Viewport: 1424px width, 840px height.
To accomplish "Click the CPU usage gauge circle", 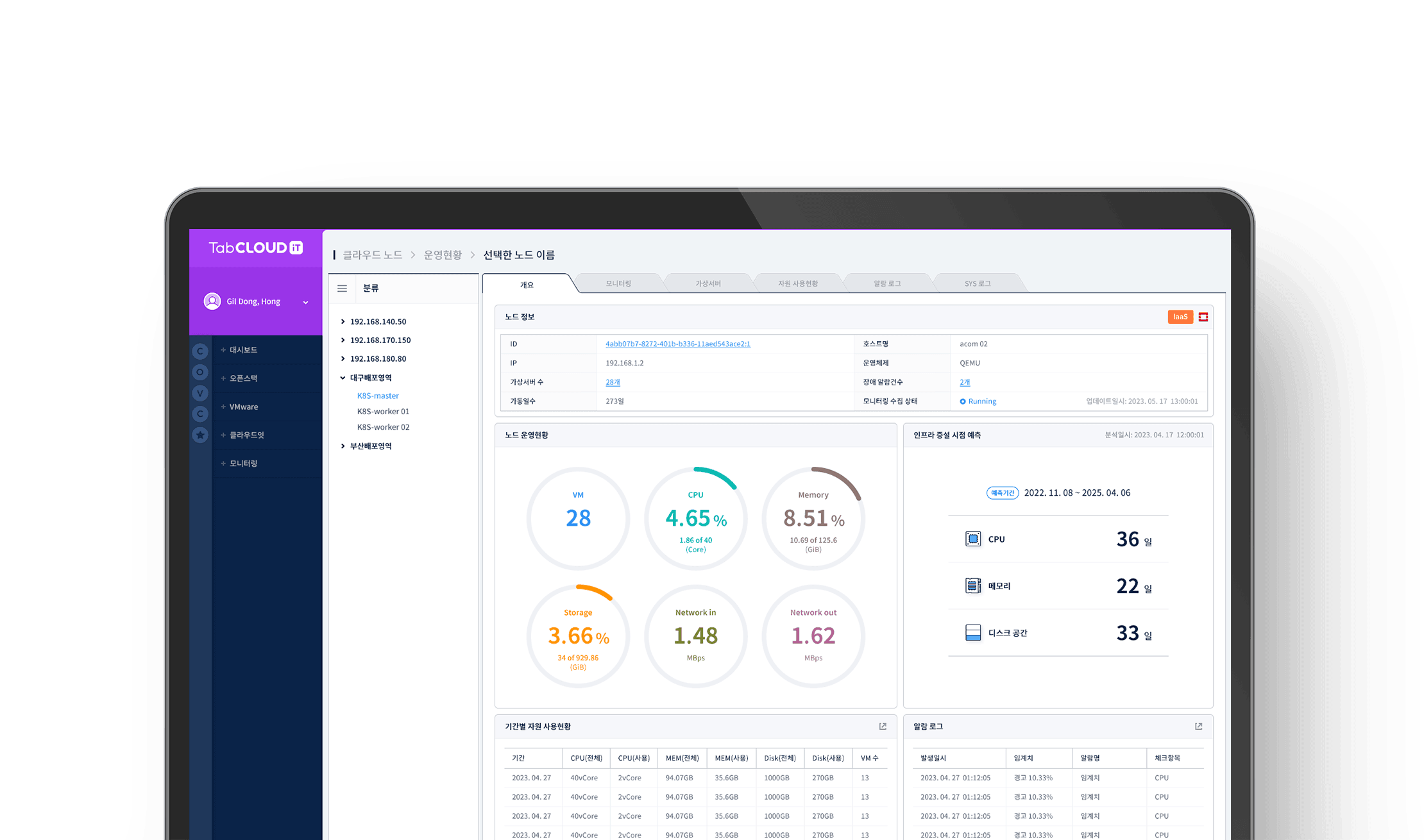I will [x=695, y=518].
